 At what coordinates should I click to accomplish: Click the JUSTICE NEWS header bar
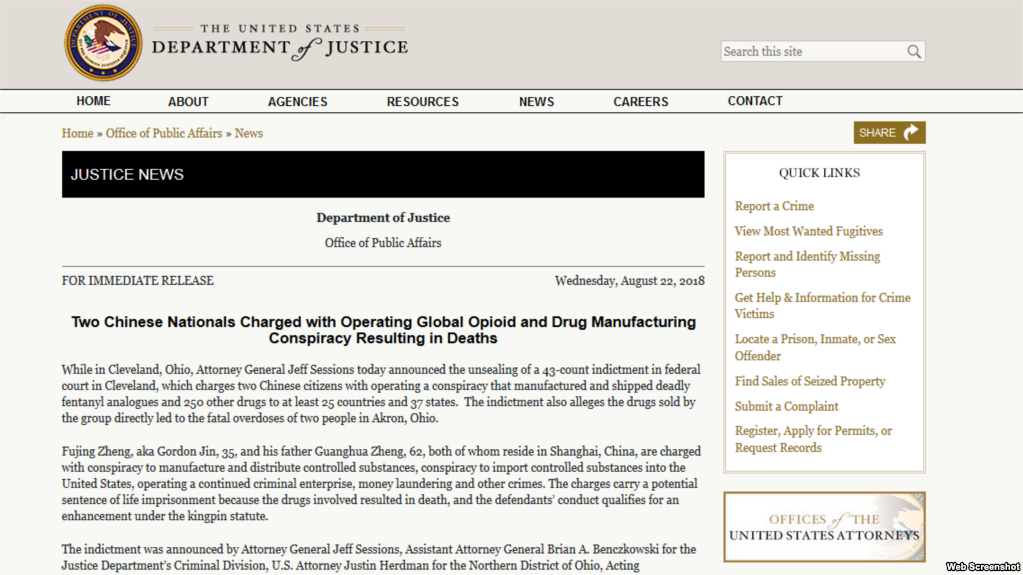tap(383, 174)
